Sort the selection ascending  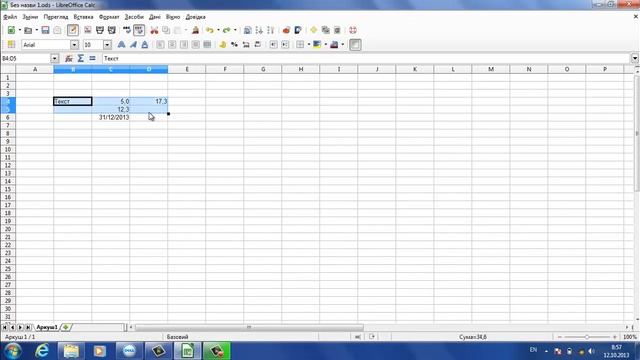click(259, 30)
